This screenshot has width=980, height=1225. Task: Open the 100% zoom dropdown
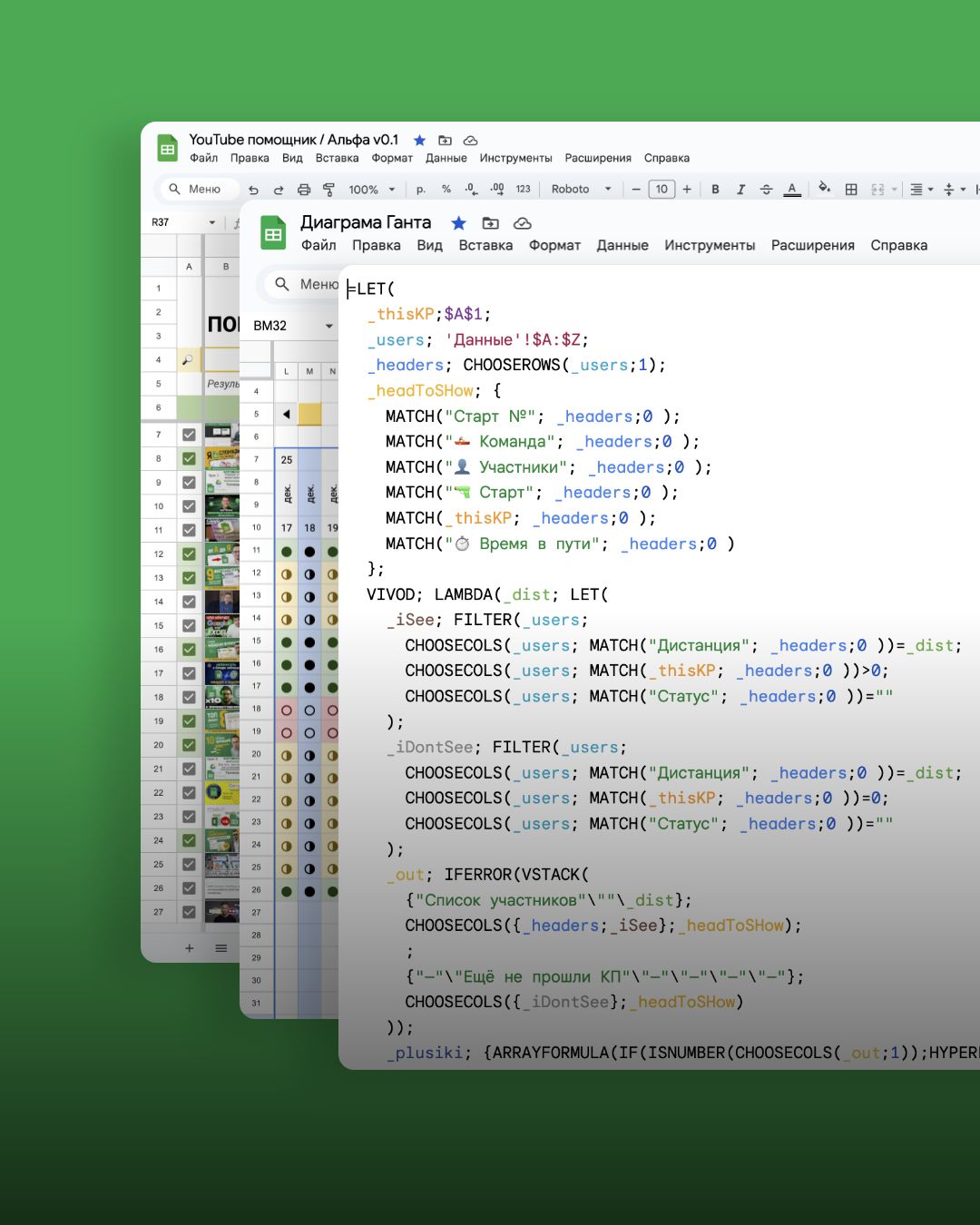pyautogui.click(x=372, y=190)
